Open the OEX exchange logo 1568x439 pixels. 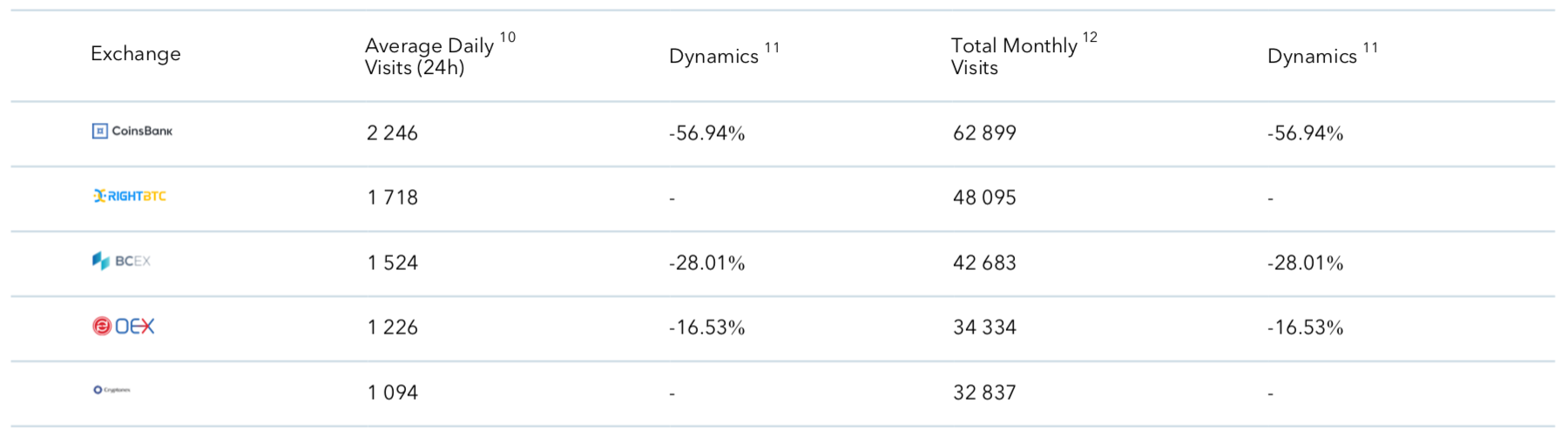click(123, 326)
